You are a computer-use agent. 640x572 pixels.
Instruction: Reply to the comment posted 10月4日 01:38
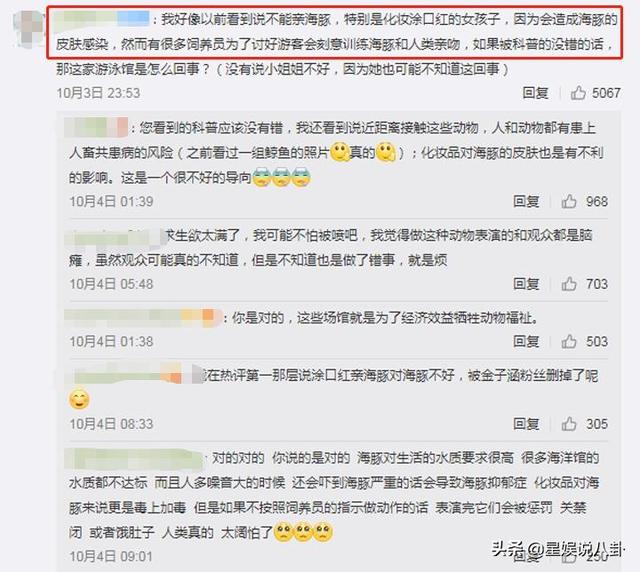pos(526,341)
